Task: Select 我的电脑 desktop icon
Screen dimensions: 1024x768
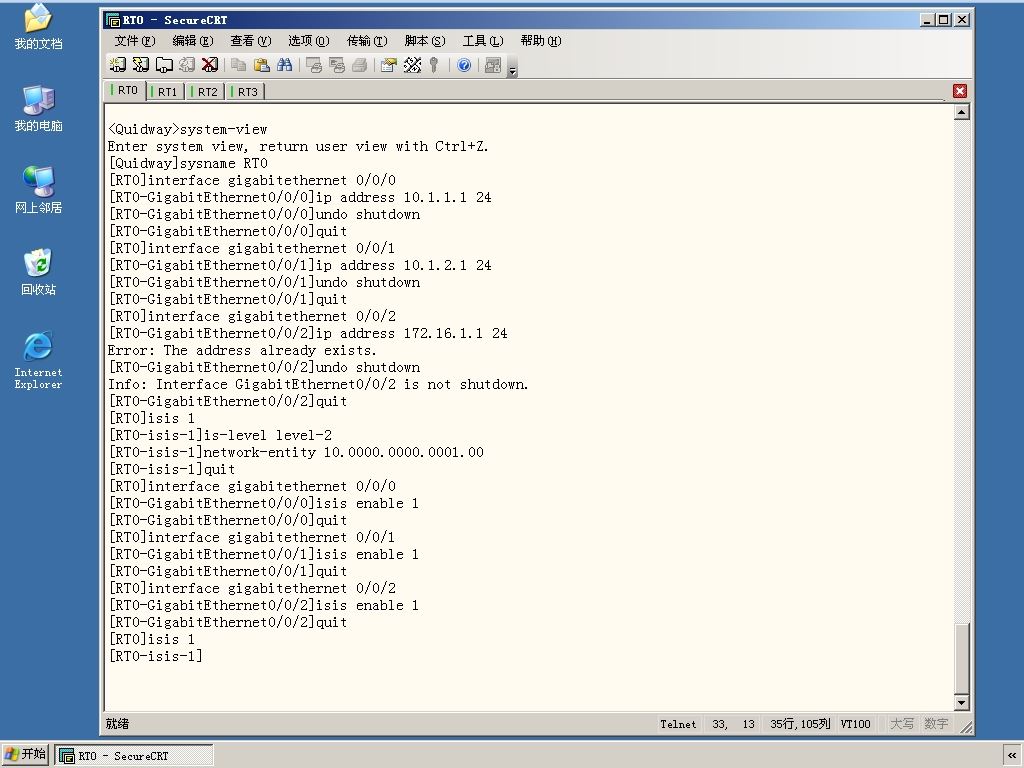Action: coord(38,108)
